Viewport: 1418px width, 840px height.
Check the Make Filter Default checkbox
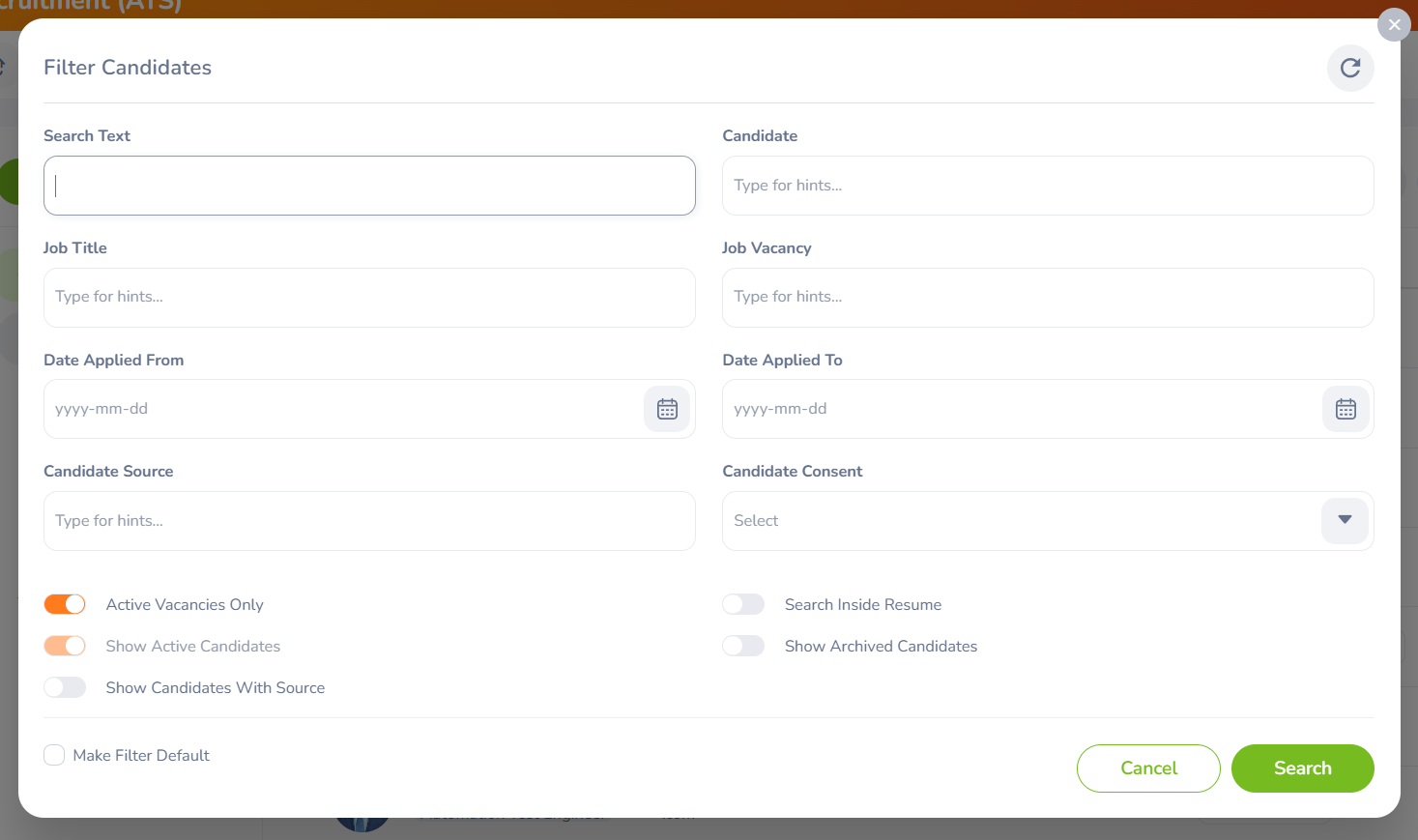(x=54, y=755)
